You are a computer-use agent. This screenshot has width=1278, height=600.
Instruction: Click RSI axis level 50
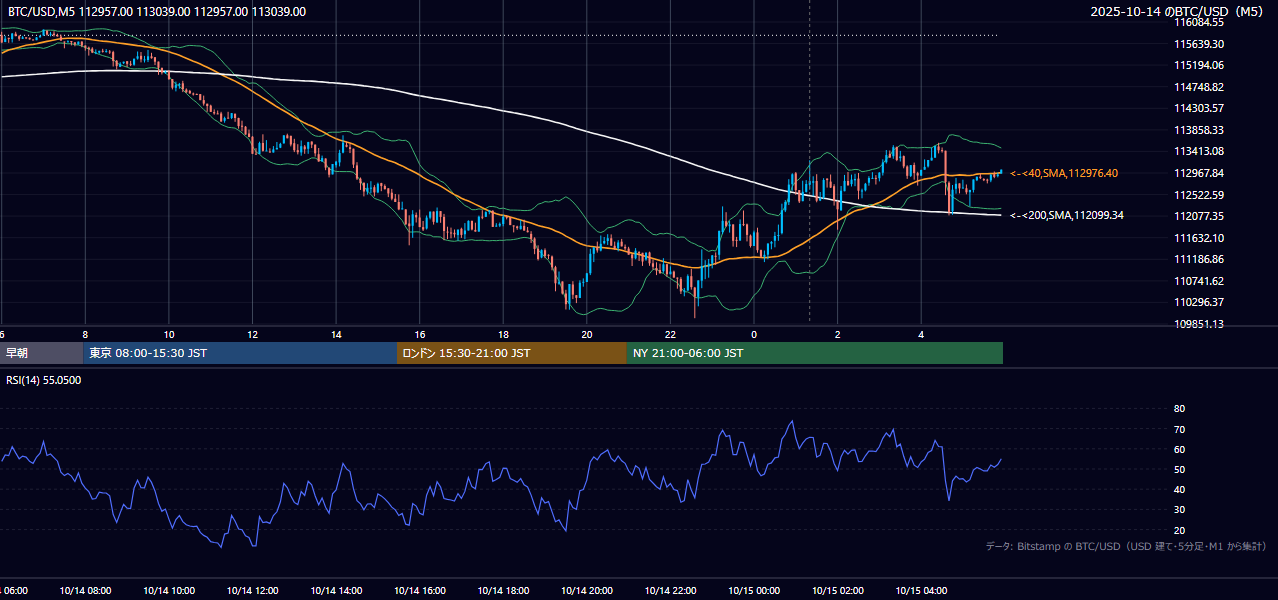1179,469
